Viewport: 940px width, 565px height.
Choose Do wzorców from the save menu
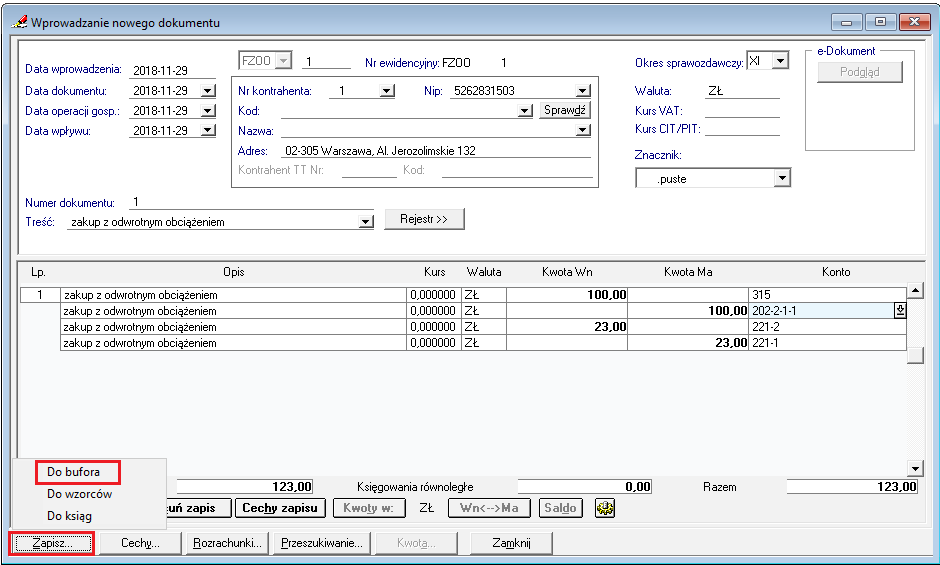point(80,494)
